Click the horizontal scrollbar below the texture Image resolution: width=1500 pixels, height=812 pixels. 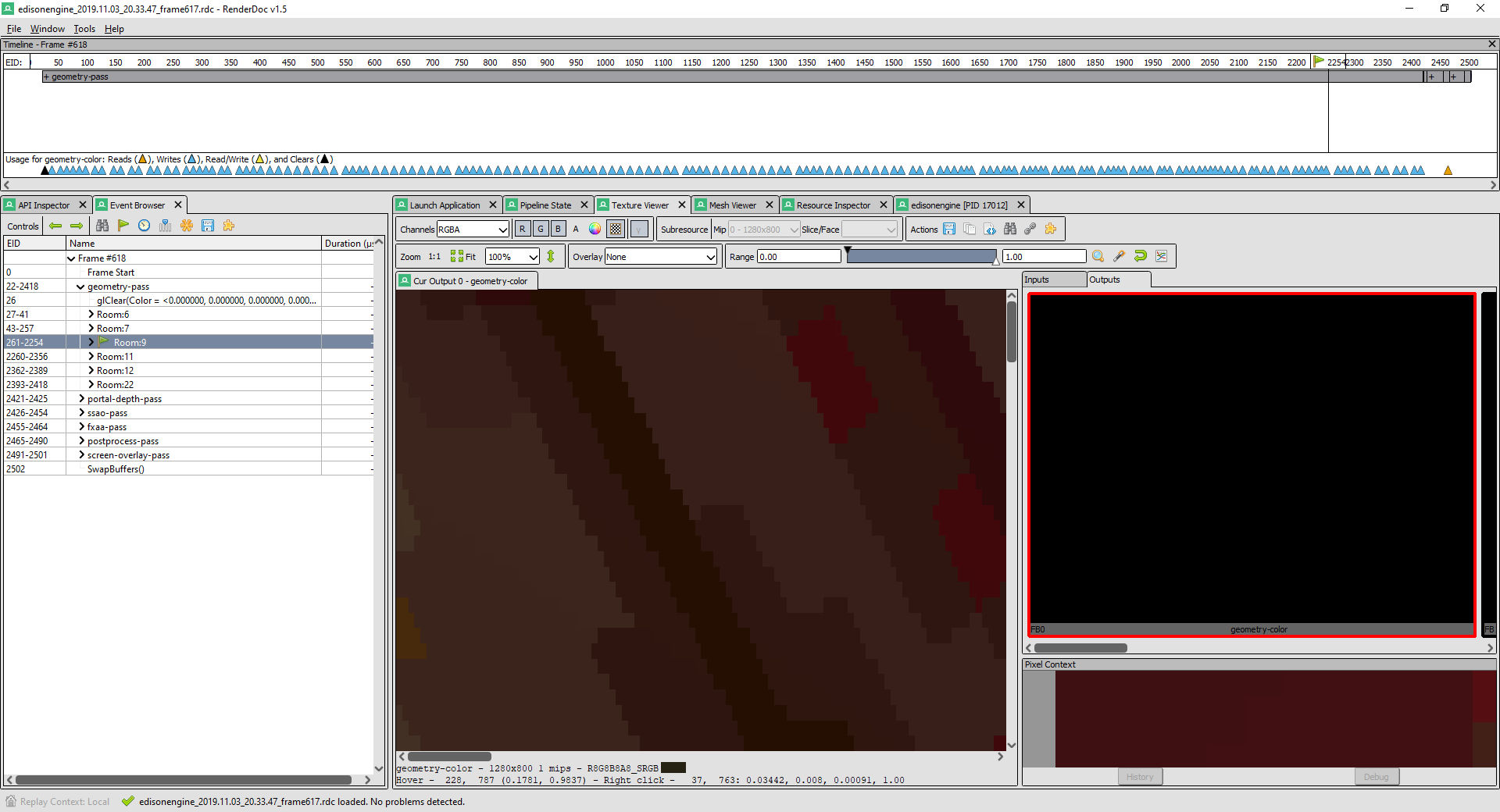click(x=449, y=757)
